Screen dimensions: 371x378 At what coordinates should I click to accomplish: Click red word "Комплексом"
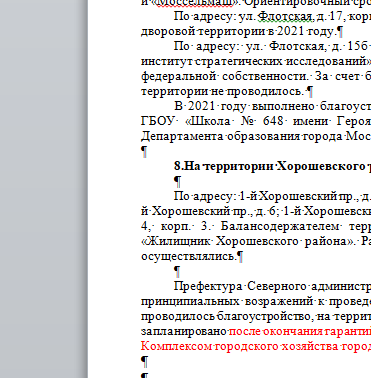tap(176, 346)
